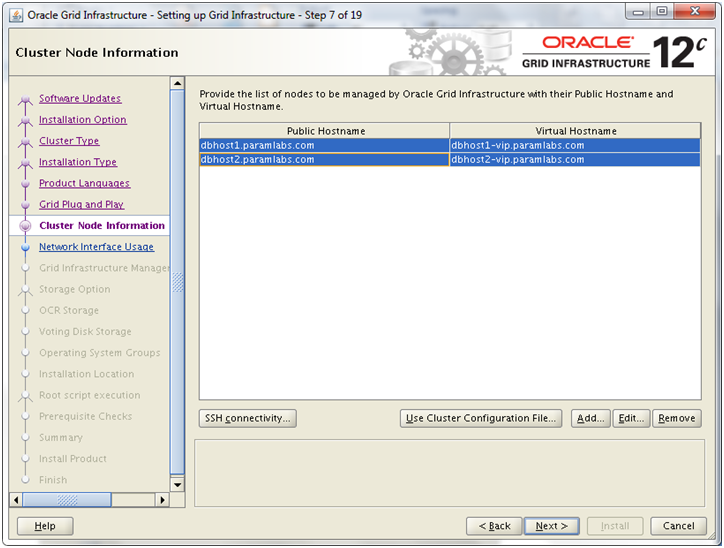Click the Network Interface Usage step bullet
724x548 pixels.
click(25, 247)
